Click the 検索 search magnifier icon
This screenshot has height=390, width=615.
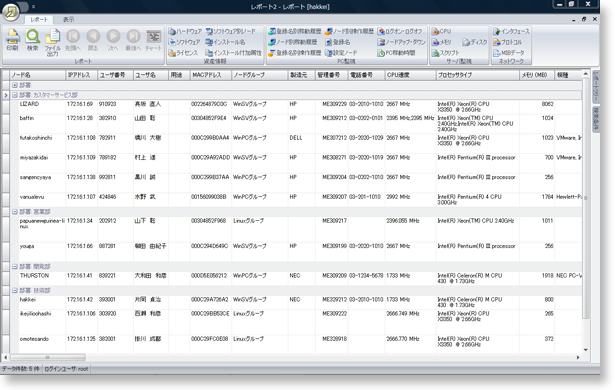[33, 40]
